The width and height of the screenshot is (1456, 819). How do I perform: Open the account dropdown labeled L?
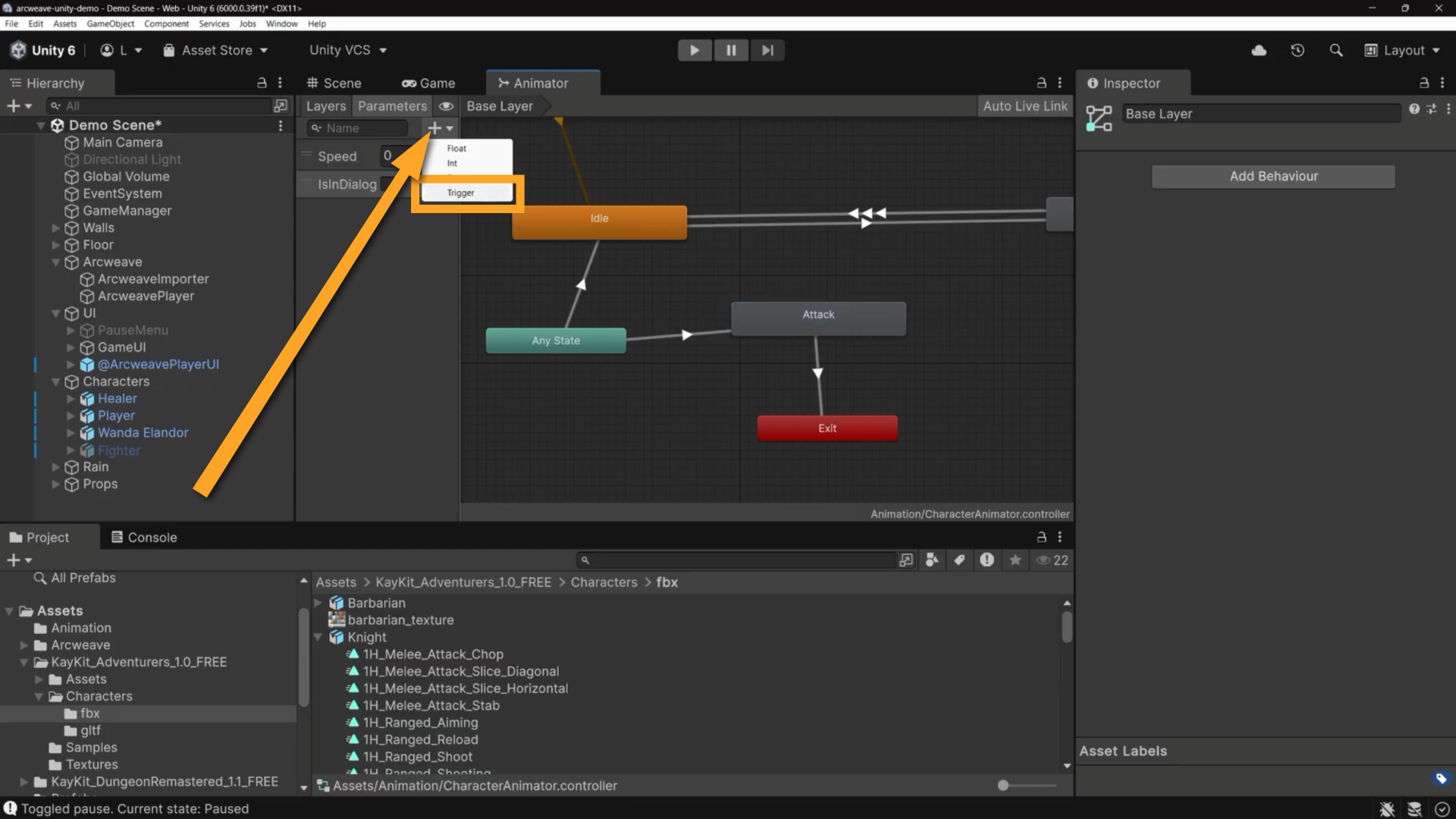click(x=121, y=50)
